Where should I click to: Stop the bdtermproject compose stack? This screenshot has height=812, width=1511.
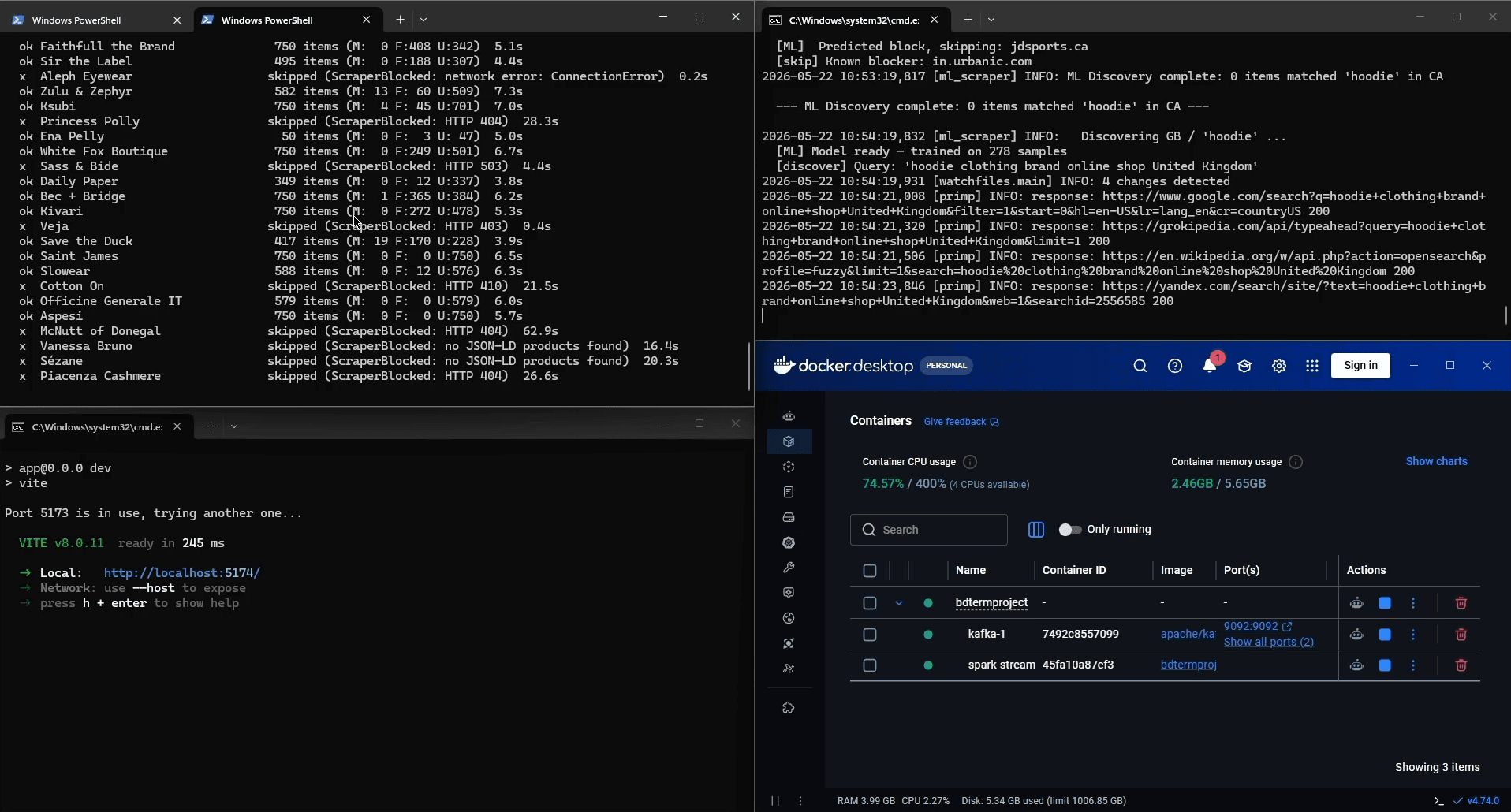(1385, 603)
